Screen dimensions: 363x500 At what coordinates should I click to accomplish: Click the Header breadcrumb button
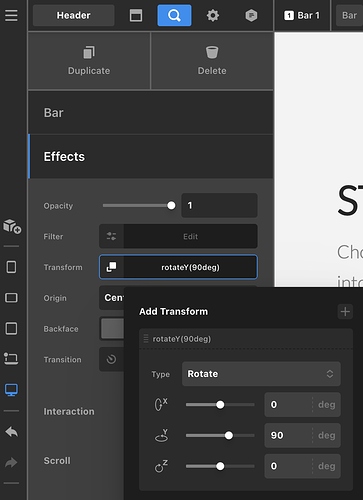(73, 15)
